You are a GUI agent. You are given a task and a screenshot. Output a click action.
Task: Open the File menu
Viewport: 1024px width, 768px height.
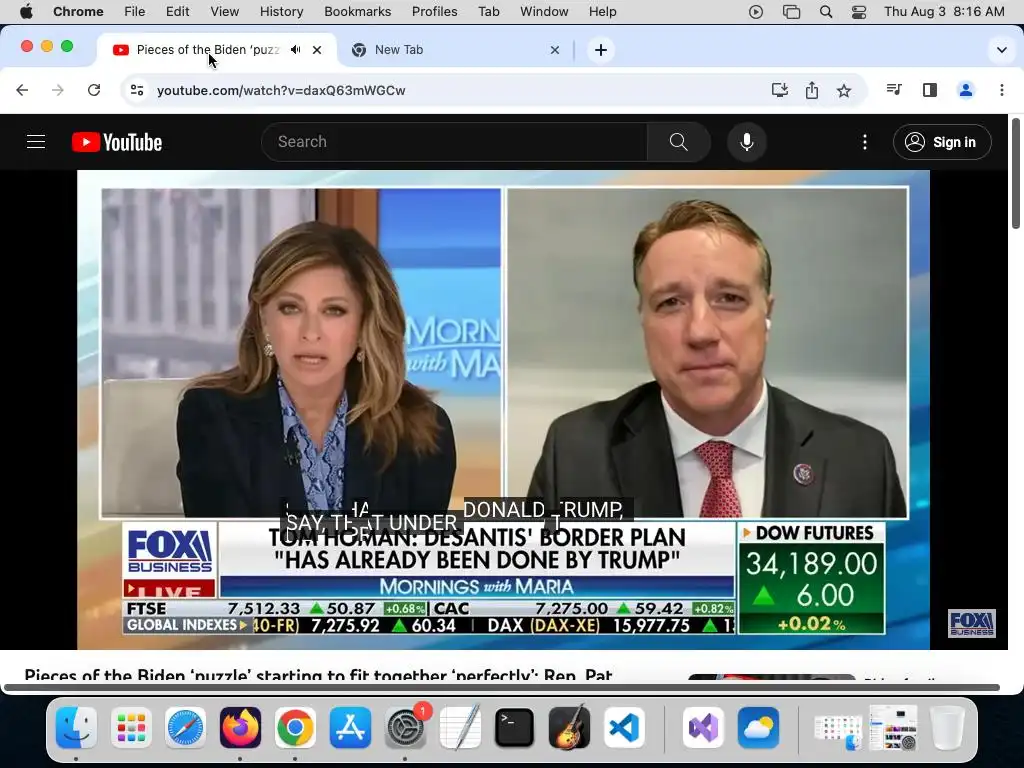pyautogui.click(x=135, y=11)
